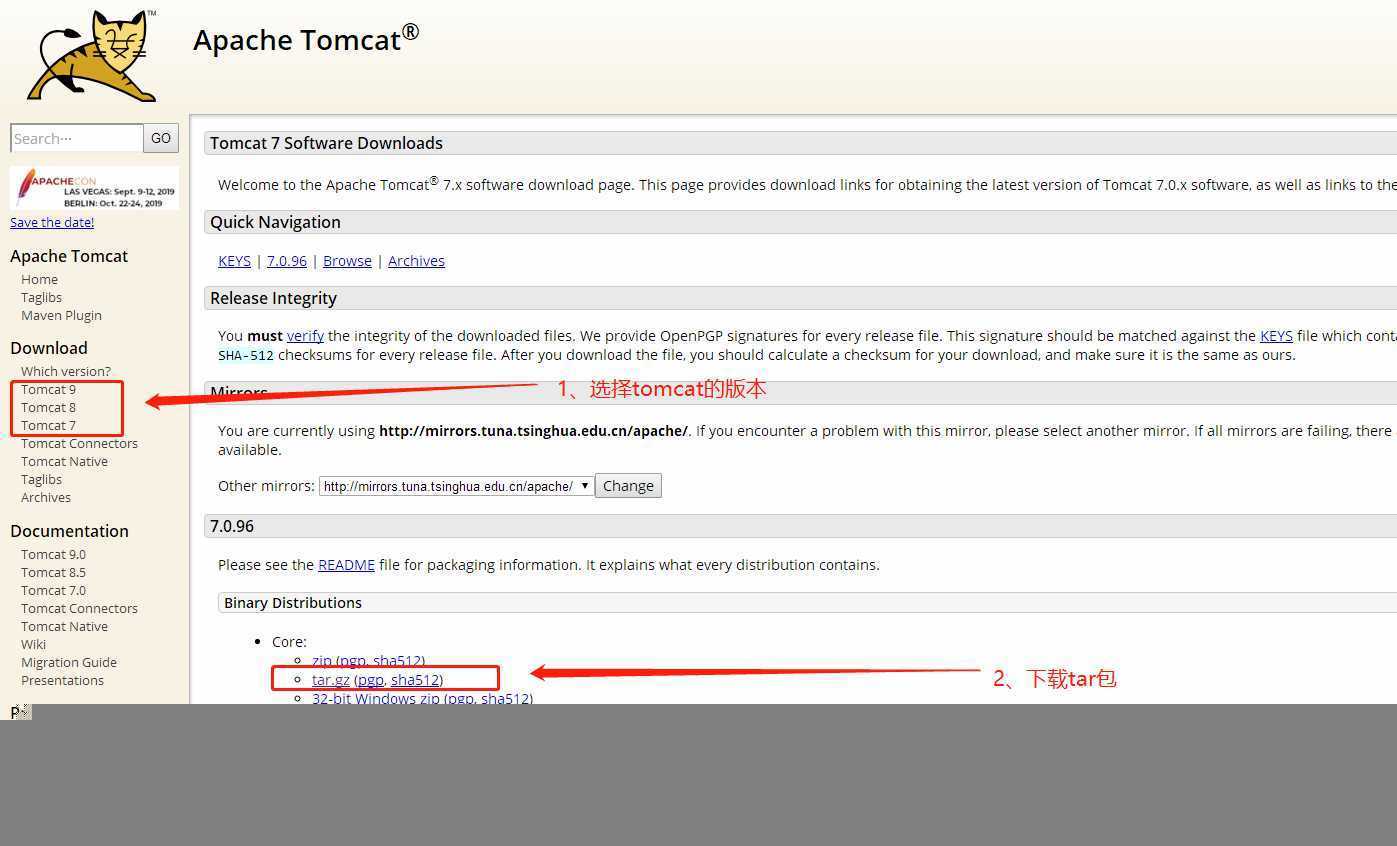Screen dimensions: 1397x846
Task: Open Tomcat Native under Documentation
Action: [64, 626]
